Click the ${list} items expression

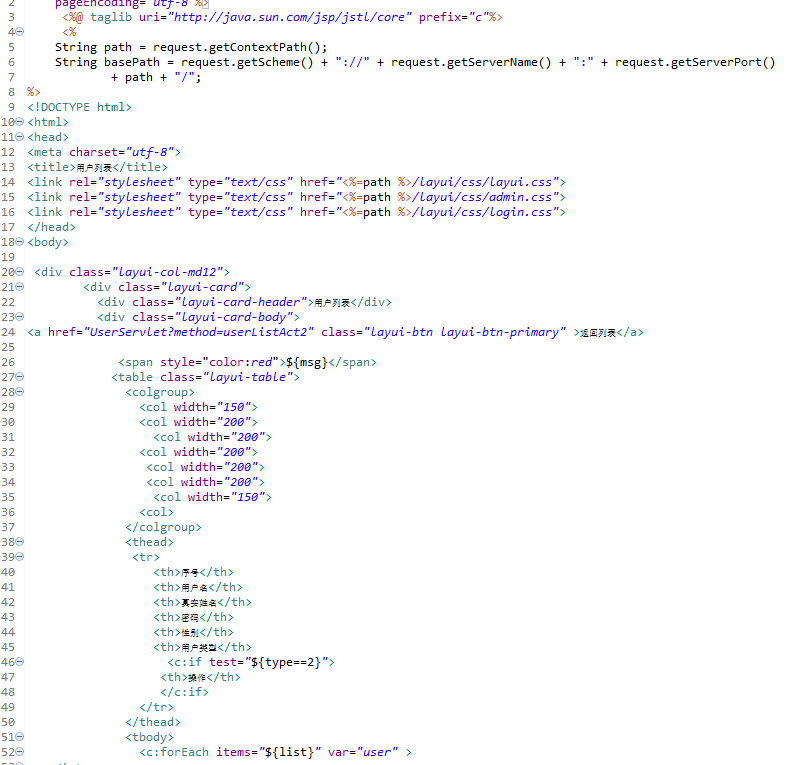point(290,752)
